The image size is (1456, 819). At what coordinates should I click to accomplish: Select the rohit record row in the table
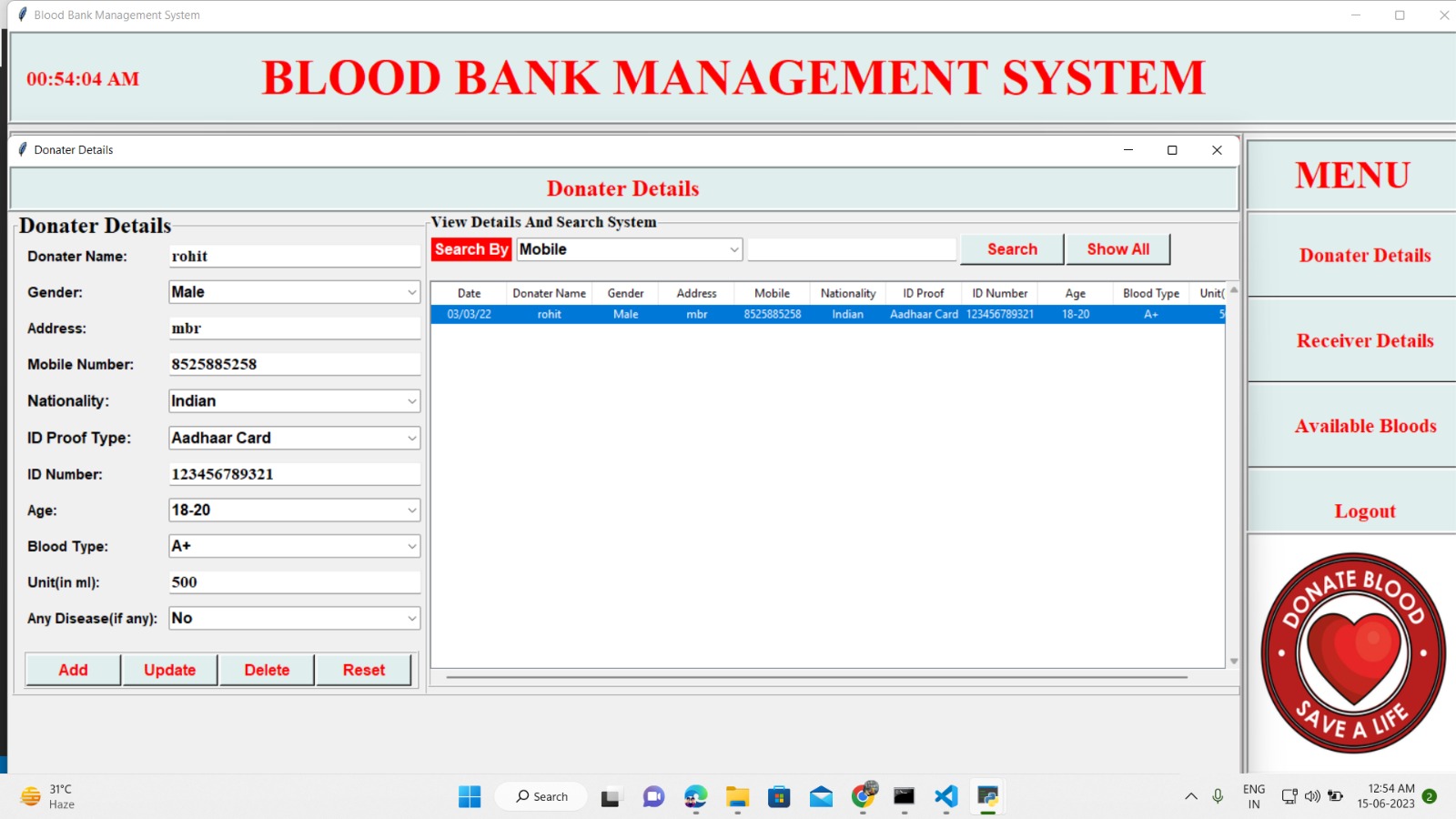click(x=828, y=314)
